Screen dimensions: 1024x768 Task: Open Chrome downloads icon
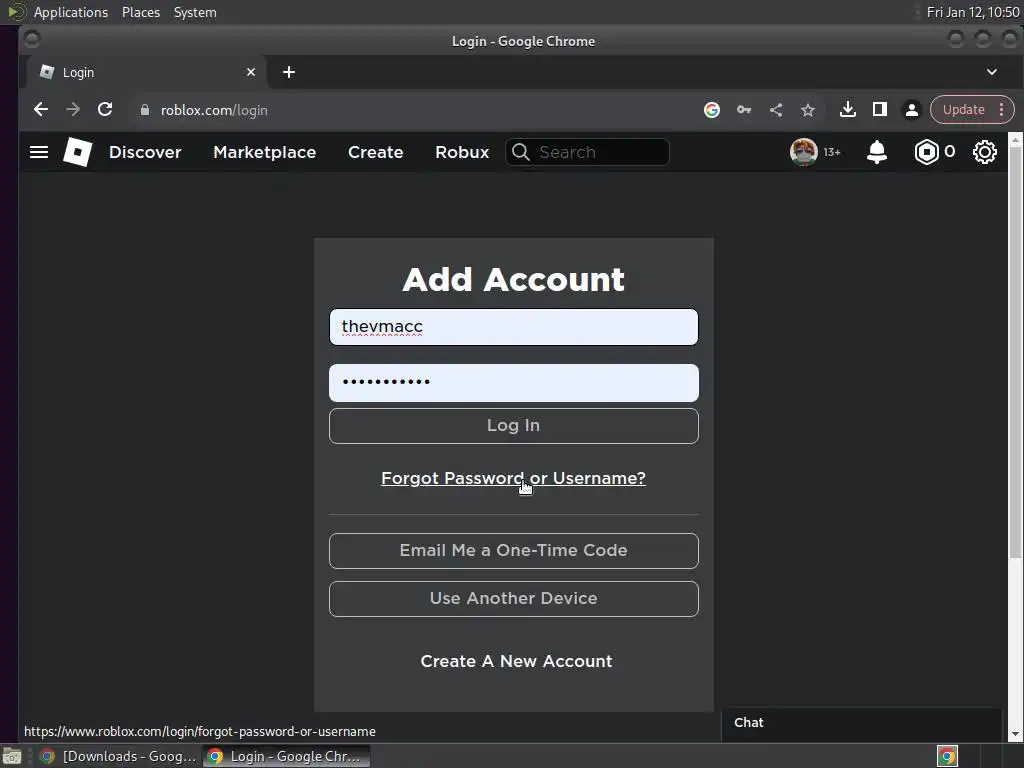(848, 110)
